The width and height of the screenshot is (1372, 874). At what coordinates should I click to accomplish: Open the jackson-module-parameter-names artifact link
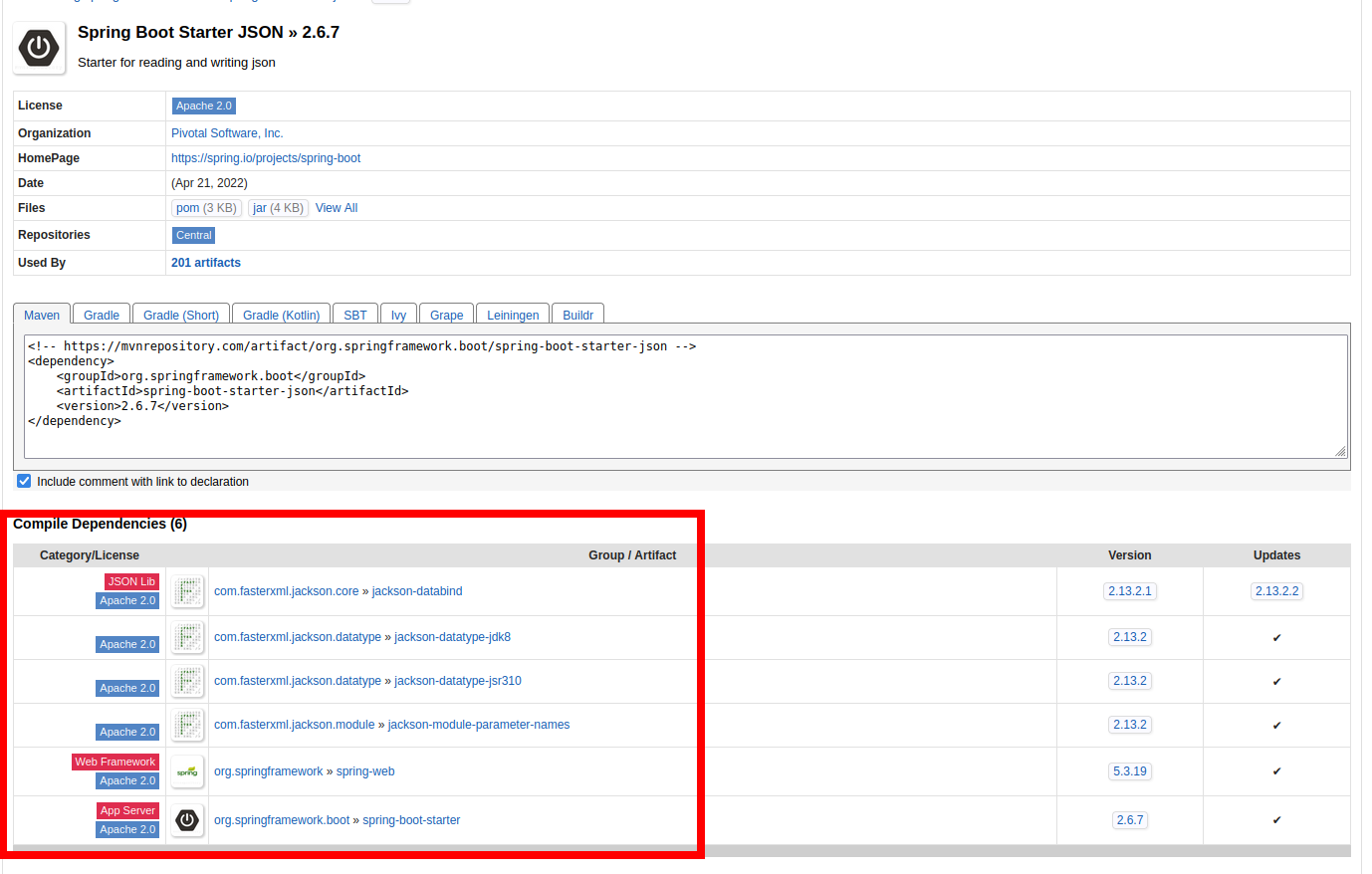(x=479, y=725)
